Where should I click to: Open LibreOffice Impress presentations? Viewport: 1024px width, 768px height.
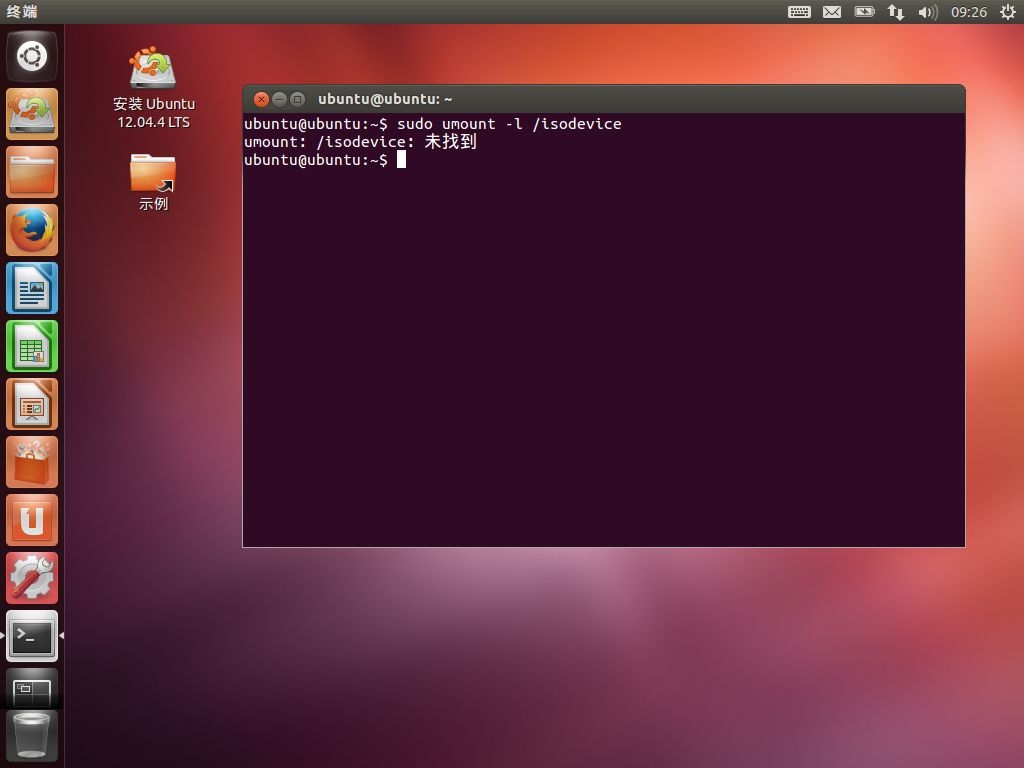(32, 404)
